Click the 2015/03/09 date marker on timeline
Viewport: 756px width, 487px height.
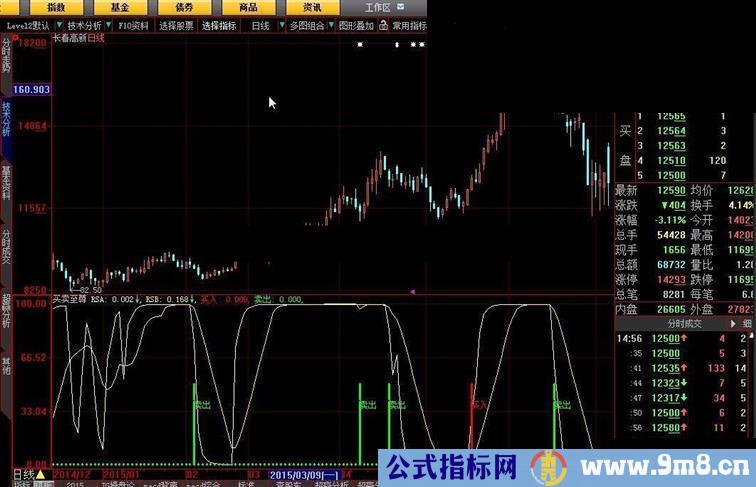click(304, 474)
